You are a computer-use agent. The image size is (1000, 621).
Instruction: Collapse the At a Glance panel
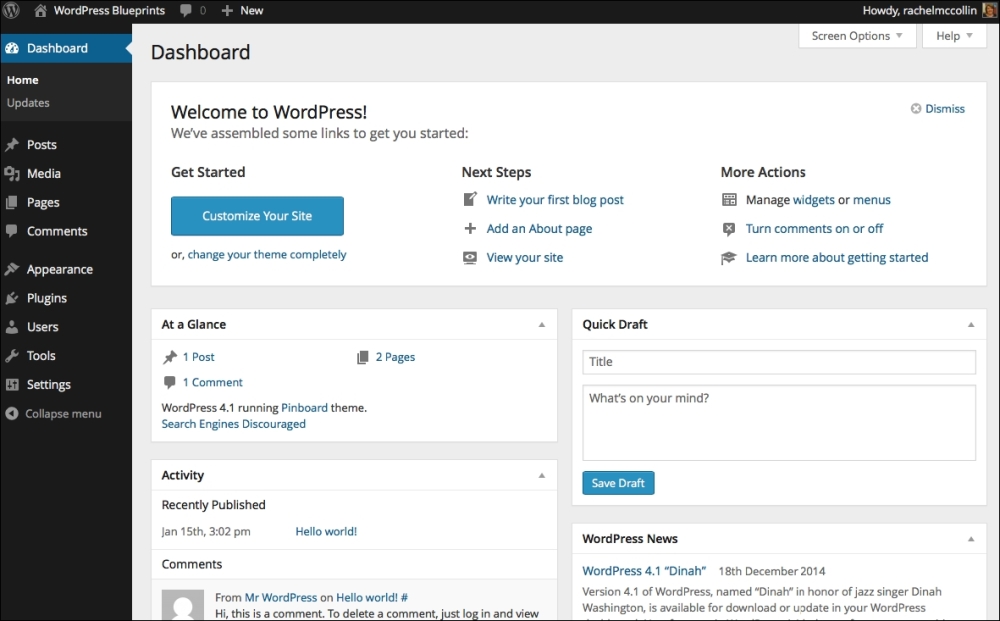click(541, 325)
